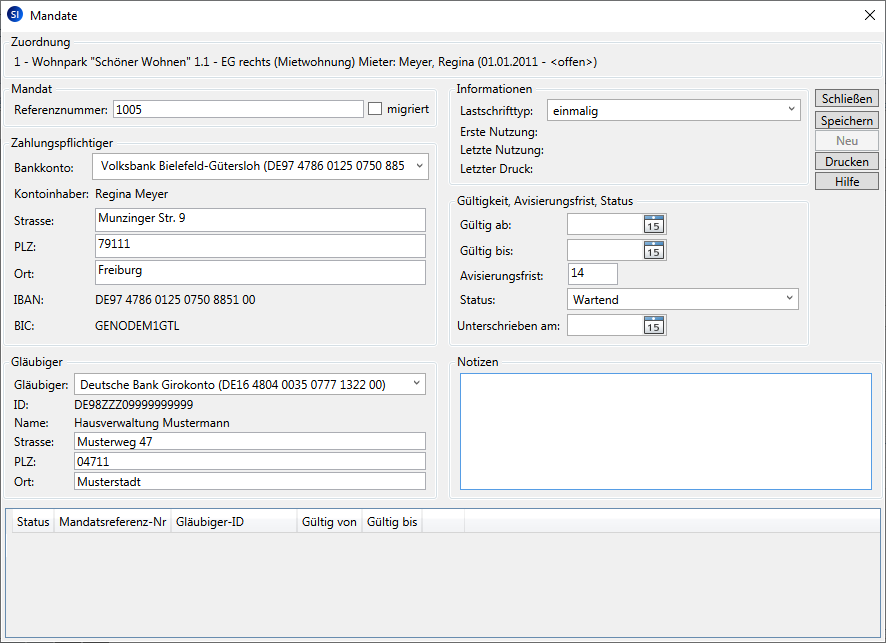
Task: Toggle the migriert checkbox
Action: point(376,109)
